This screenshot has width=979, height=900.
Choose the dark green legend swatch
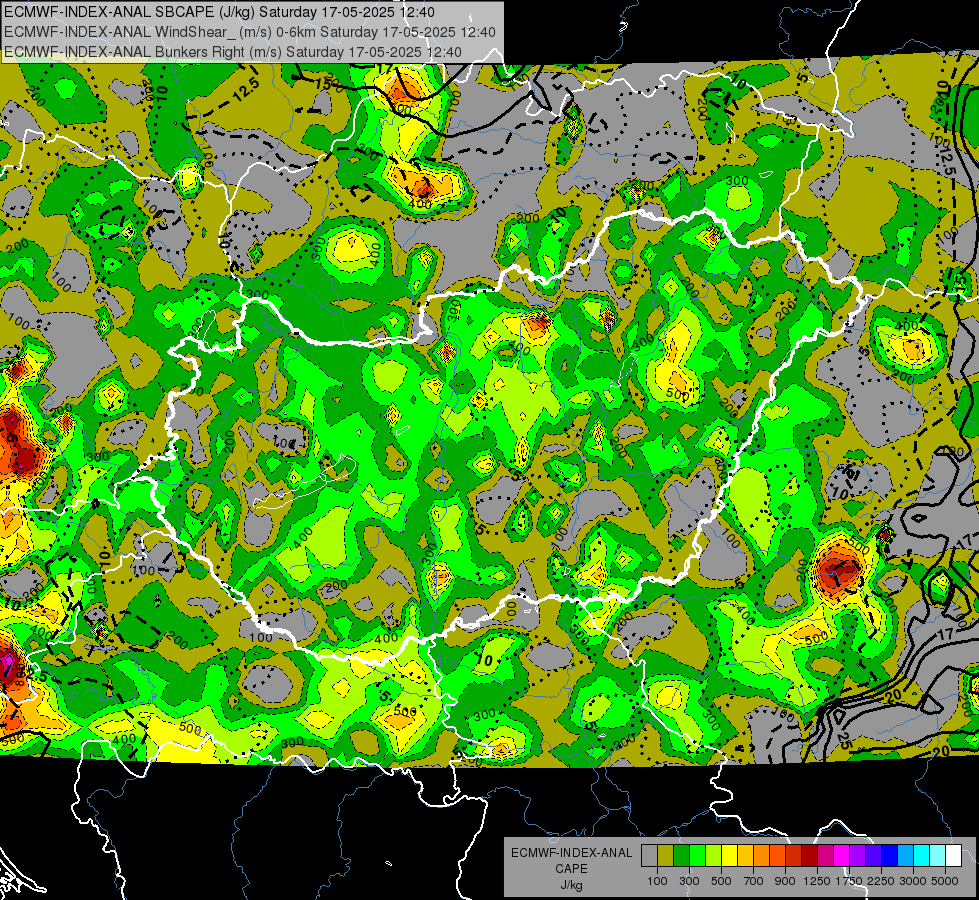[x=681, y=856]
